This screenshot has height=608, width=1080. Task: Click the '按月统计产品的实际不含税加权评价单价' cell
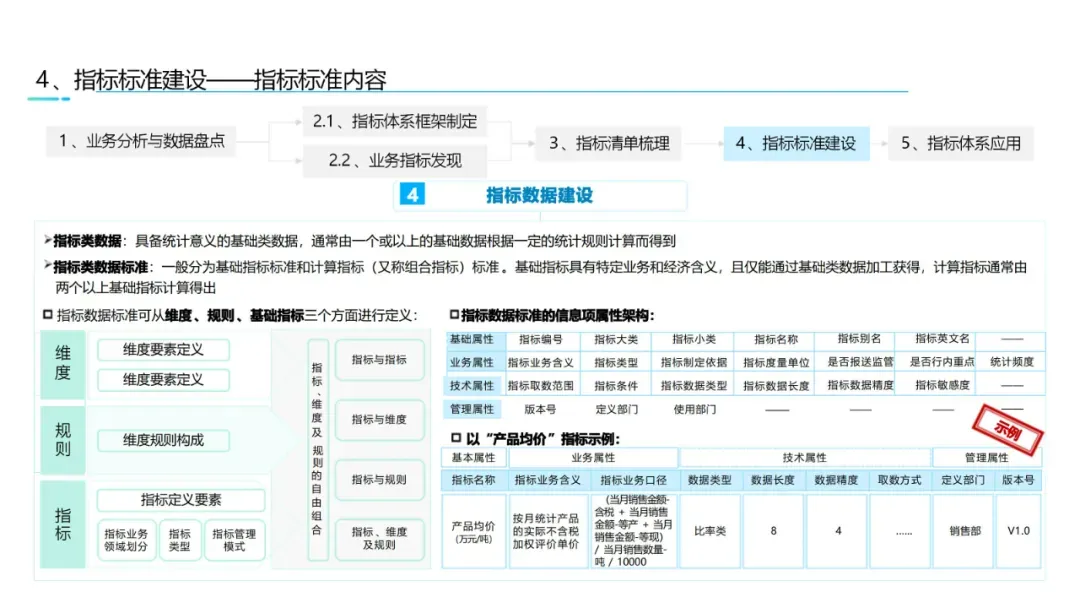pos(548,531)
